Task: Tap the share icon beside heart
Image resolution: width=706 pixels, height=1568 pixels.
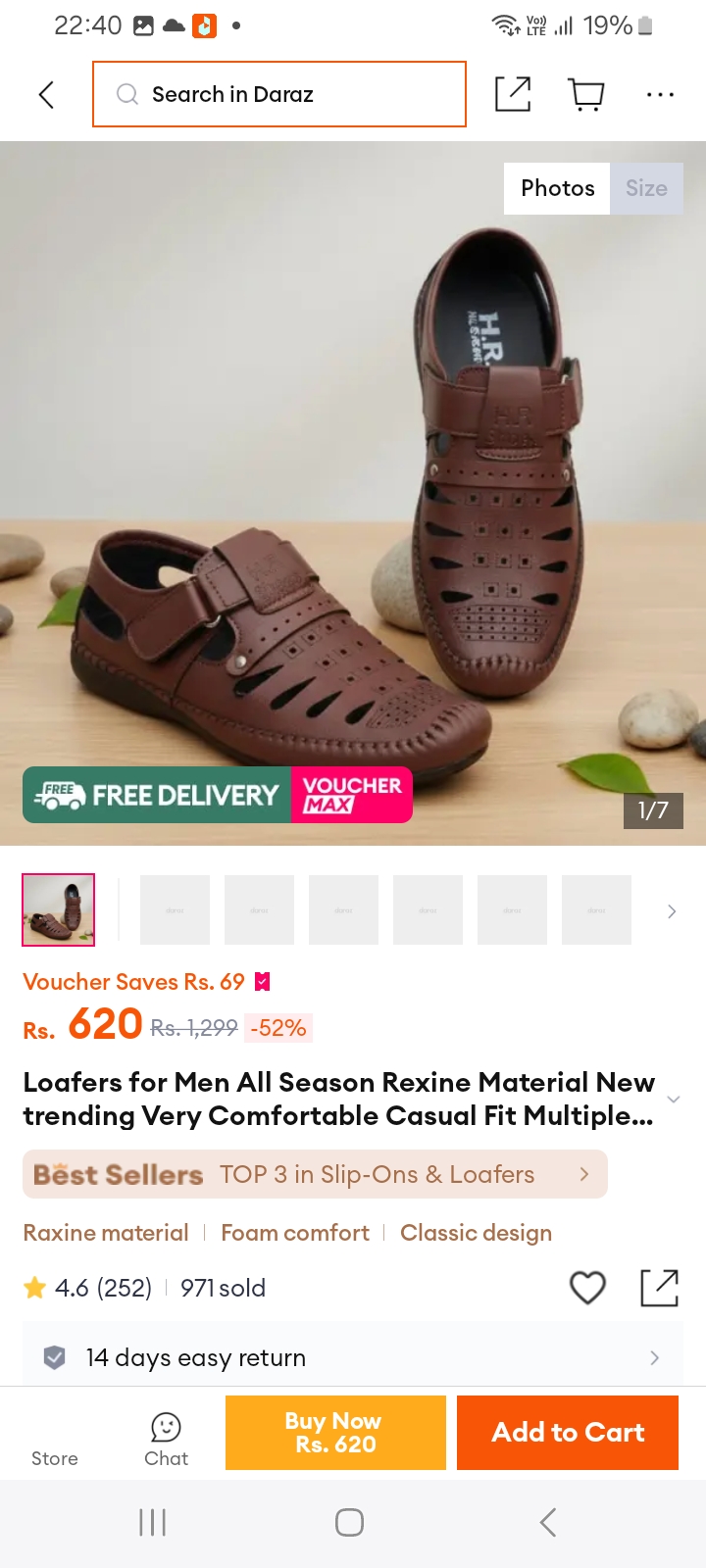Action: coord(659,1288)
